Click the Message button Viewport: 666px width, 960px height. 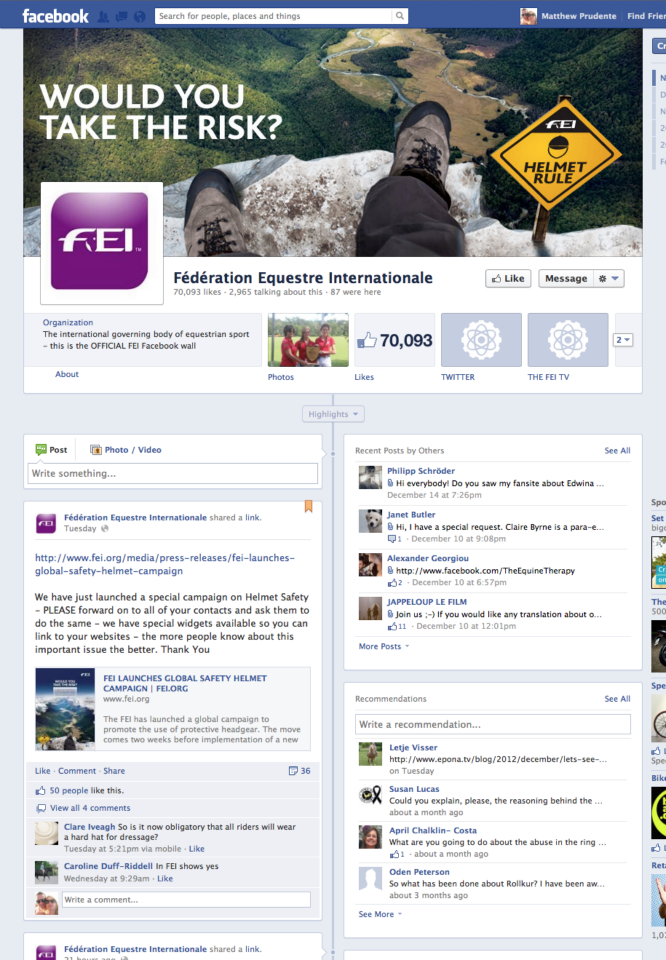pos(566,279)
